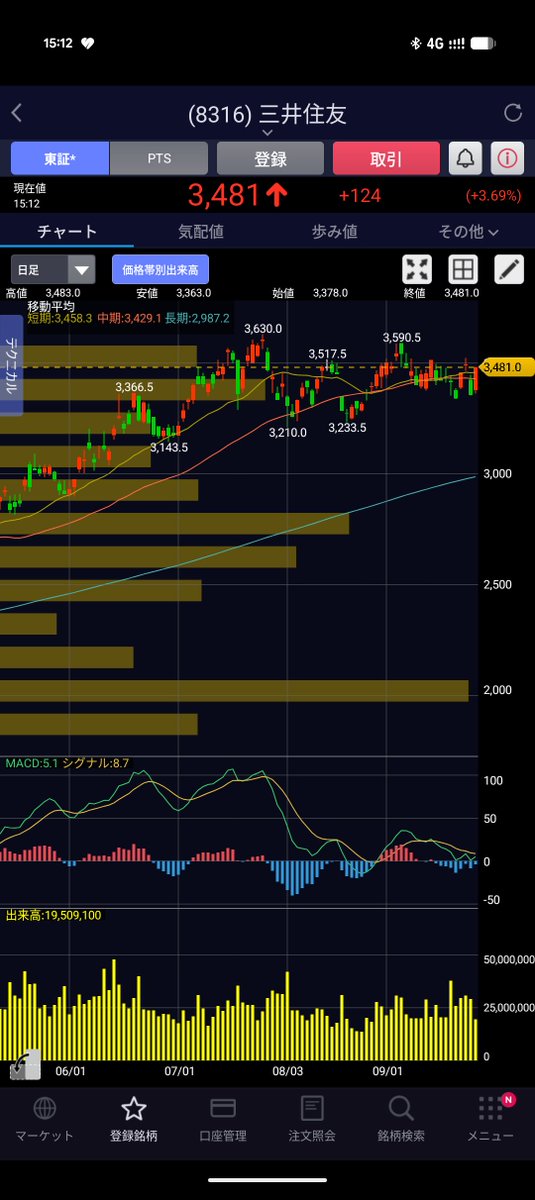Switch to 歩み値 tab
The image size is (535, 1200).
coord(334,231)
